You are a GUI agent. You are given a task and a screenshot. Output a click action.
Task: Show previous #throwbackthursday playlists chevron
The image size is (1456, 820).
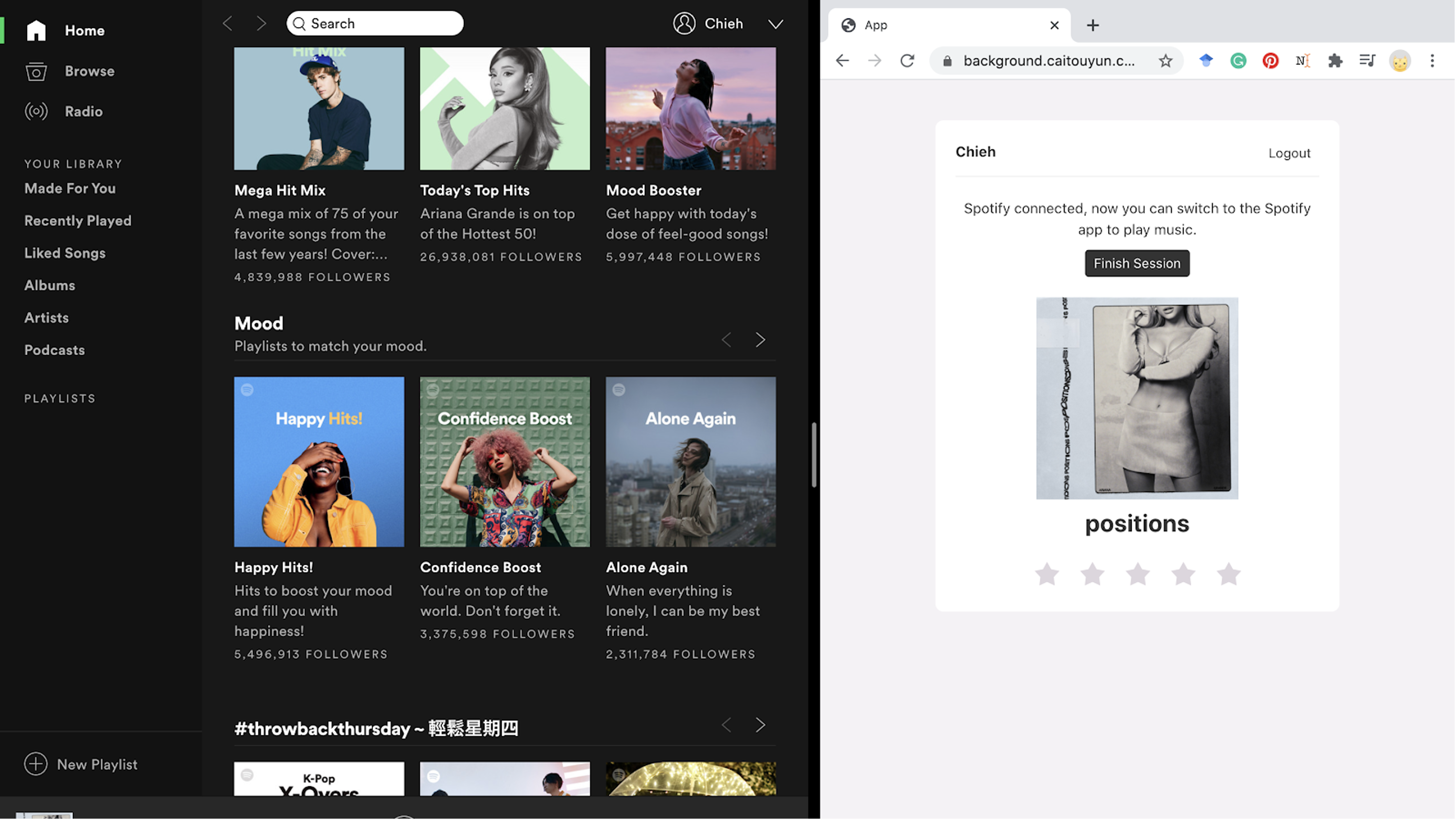[x=726, y=726]
